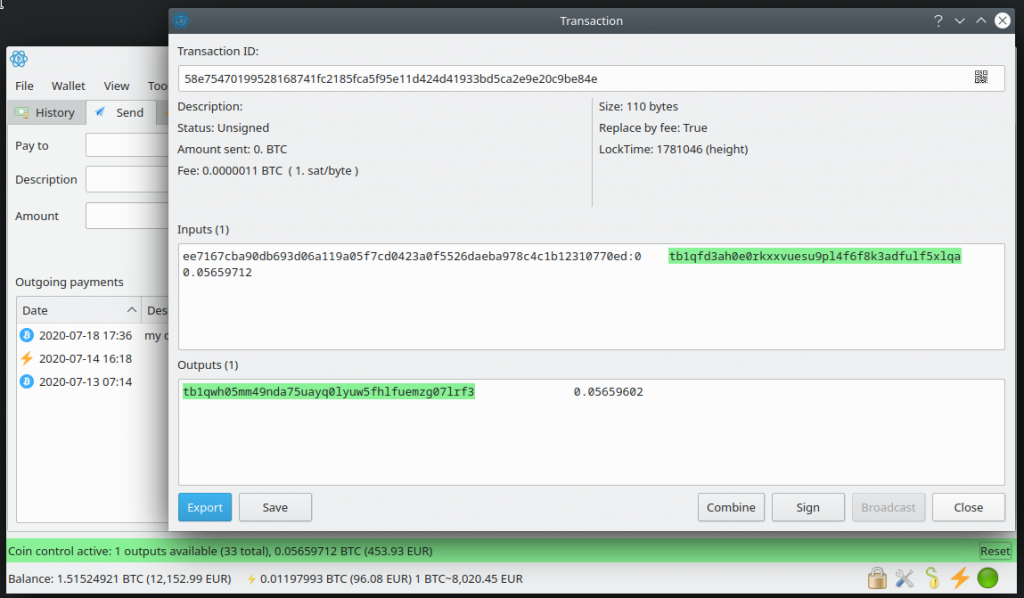1024x598 pixels.
Task: Open the Lightning network icon in status bar
Action: pyautogui.click(x=959, y=578)
